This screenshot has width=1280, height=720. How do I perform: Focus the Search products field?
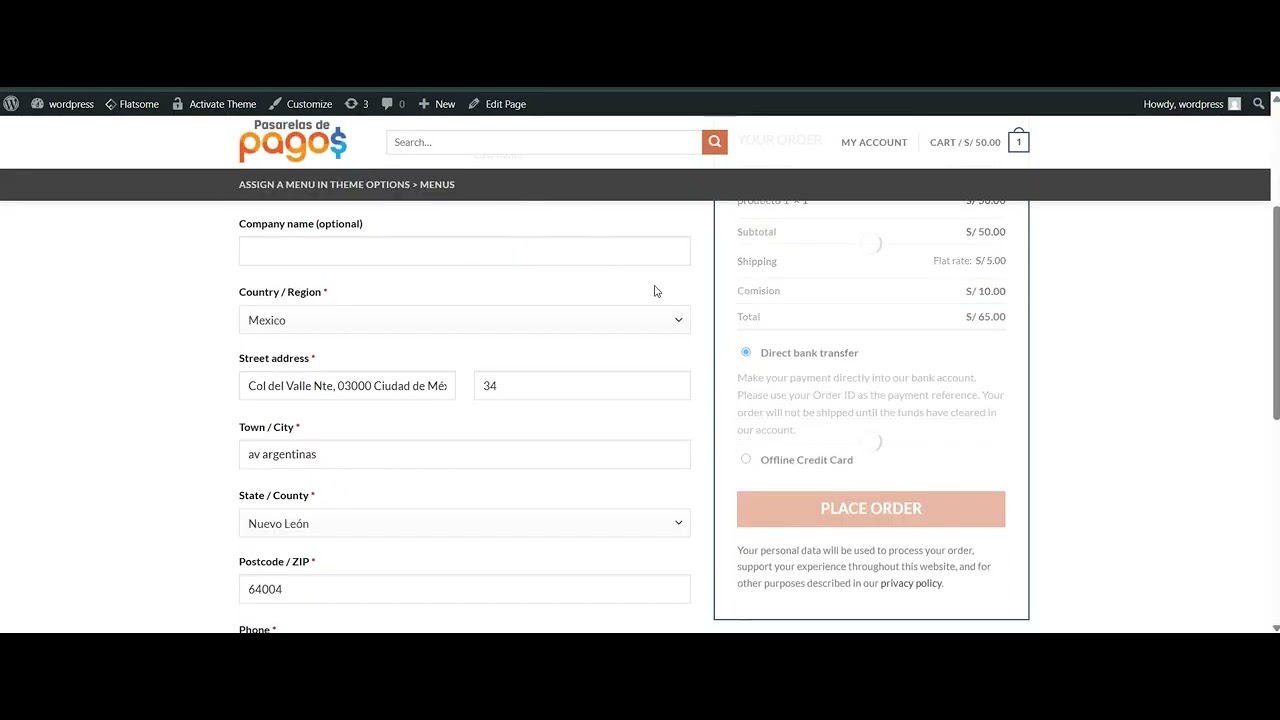tap(544, 142)
